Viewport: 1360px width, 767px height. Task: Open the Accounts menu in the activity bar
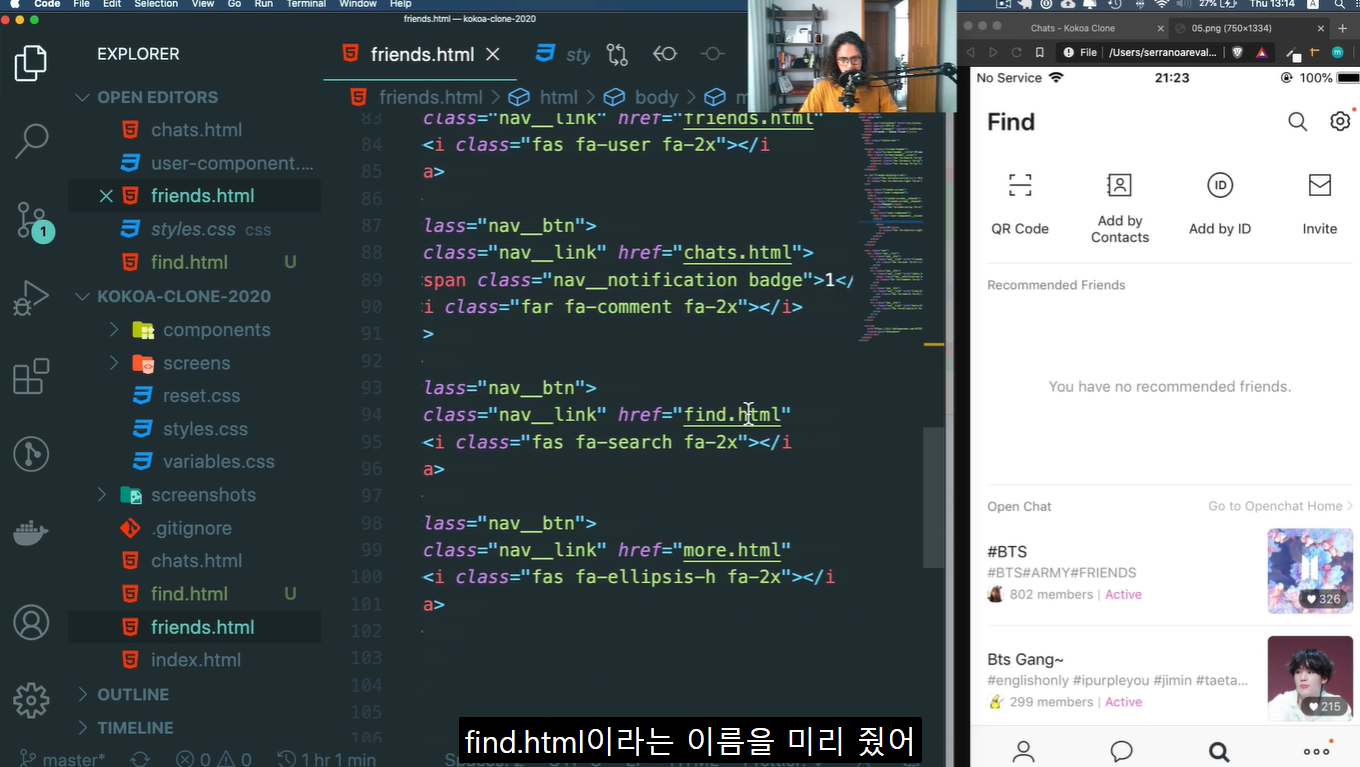click(31, 623)
